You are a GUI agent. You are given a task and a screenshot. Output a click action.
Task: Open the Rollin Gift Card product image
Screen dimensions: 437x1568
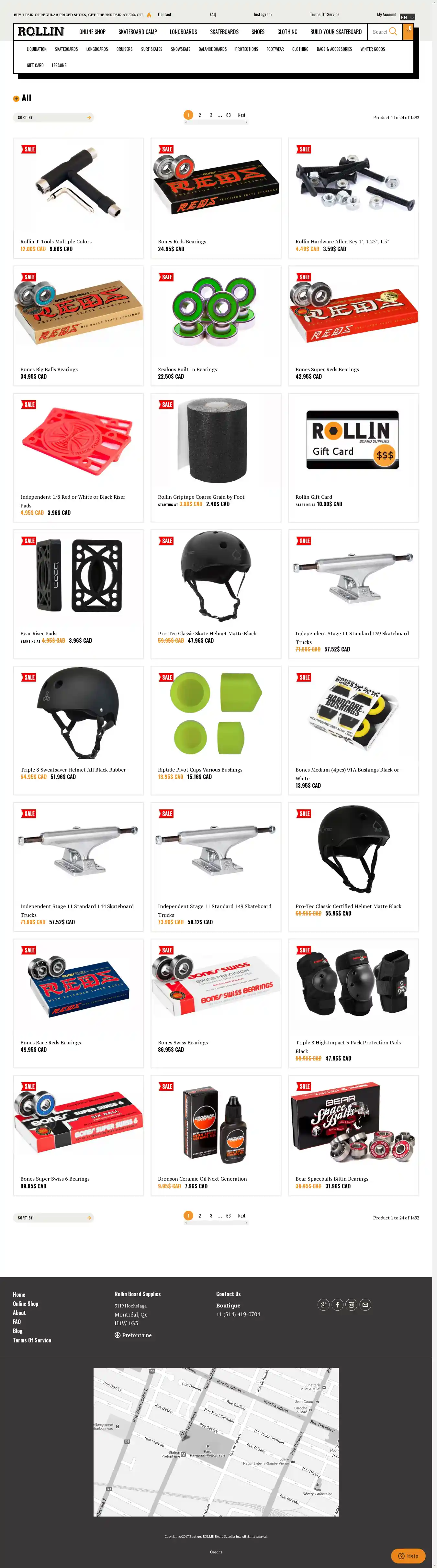[x=353, y=439]
